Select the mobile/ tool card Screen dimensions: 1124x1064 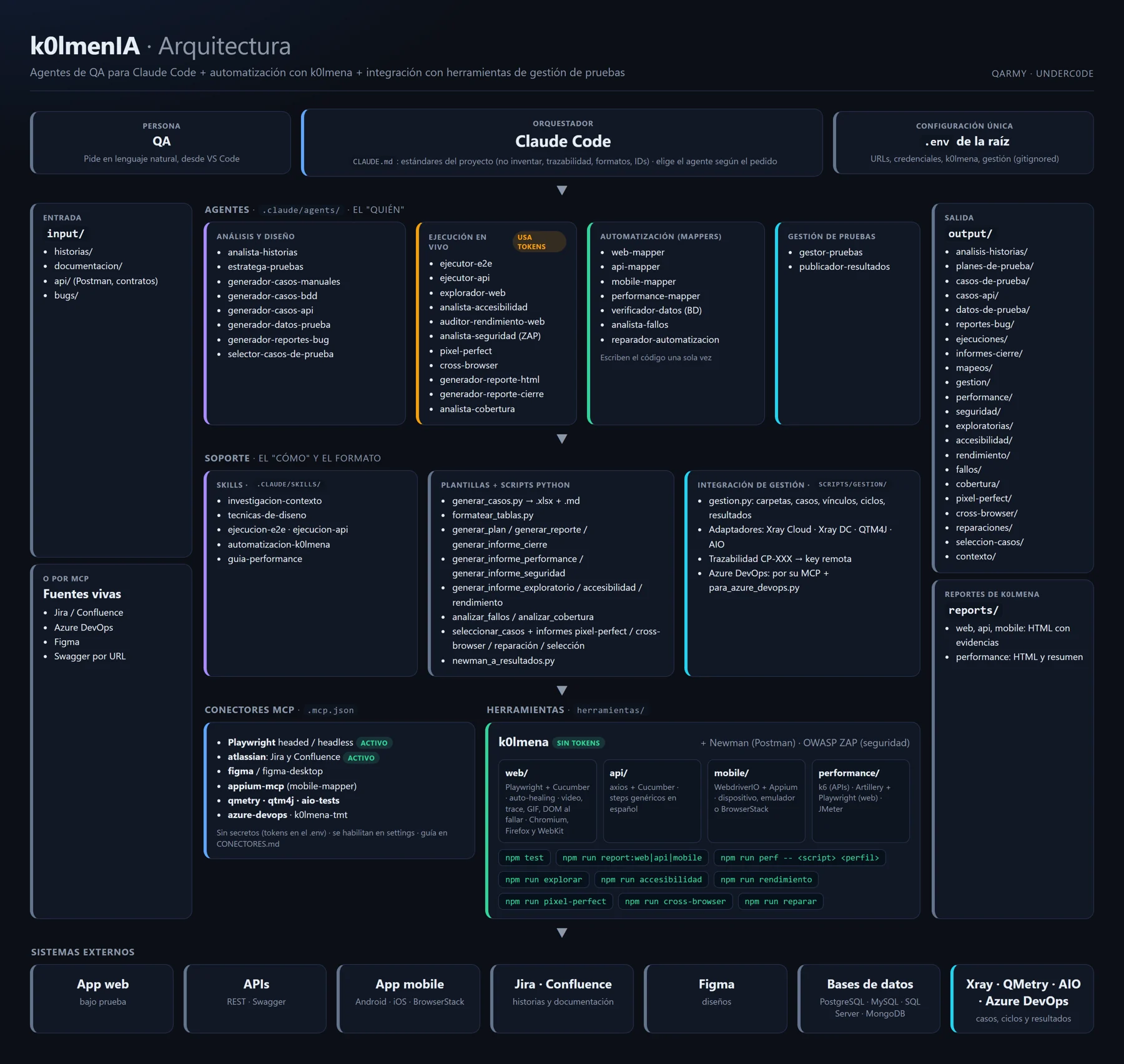[x=756, y=801]
